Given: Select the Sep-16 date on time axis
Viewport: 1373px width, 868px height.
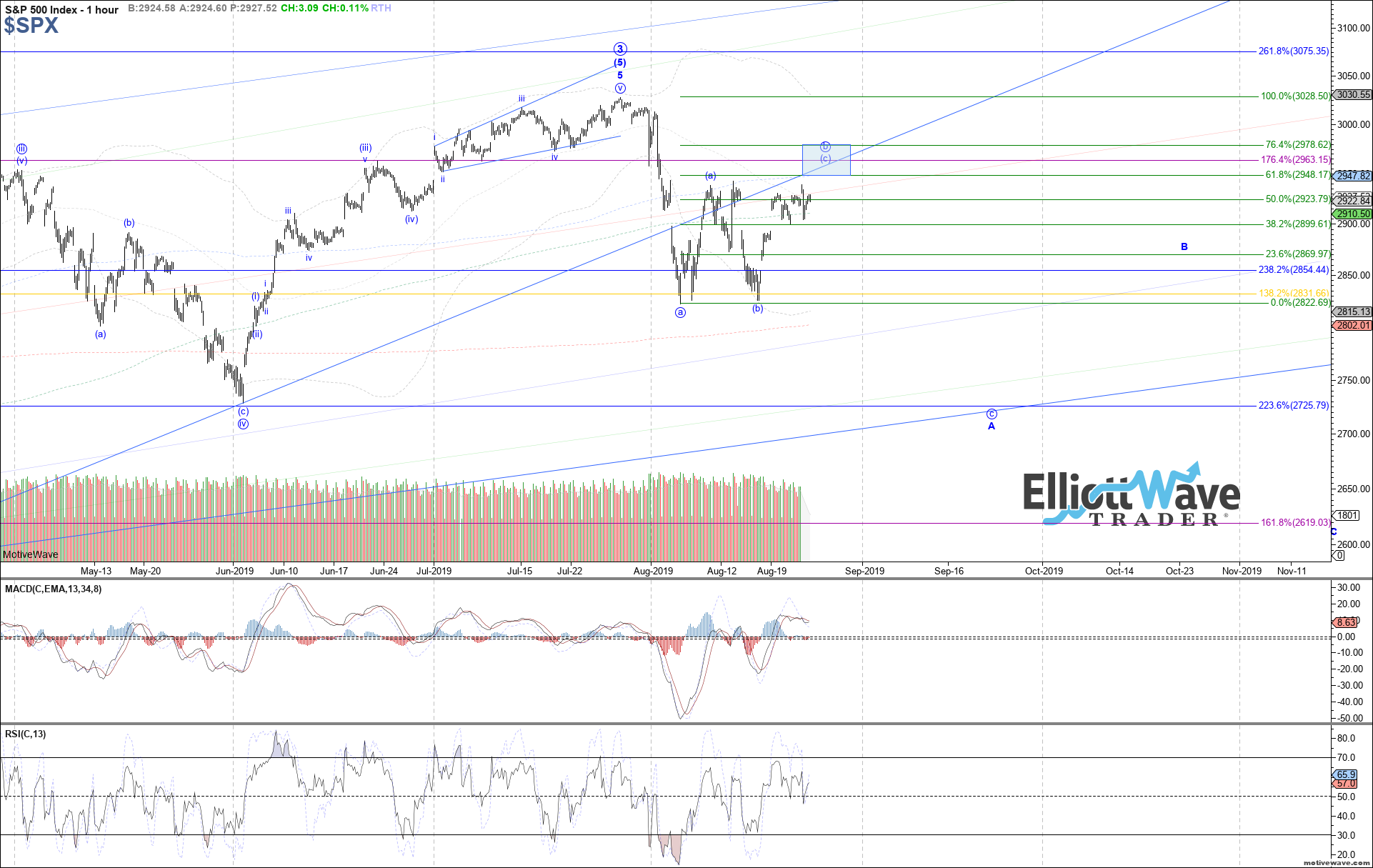Looking at the screenshot, I should coord(949,571).
